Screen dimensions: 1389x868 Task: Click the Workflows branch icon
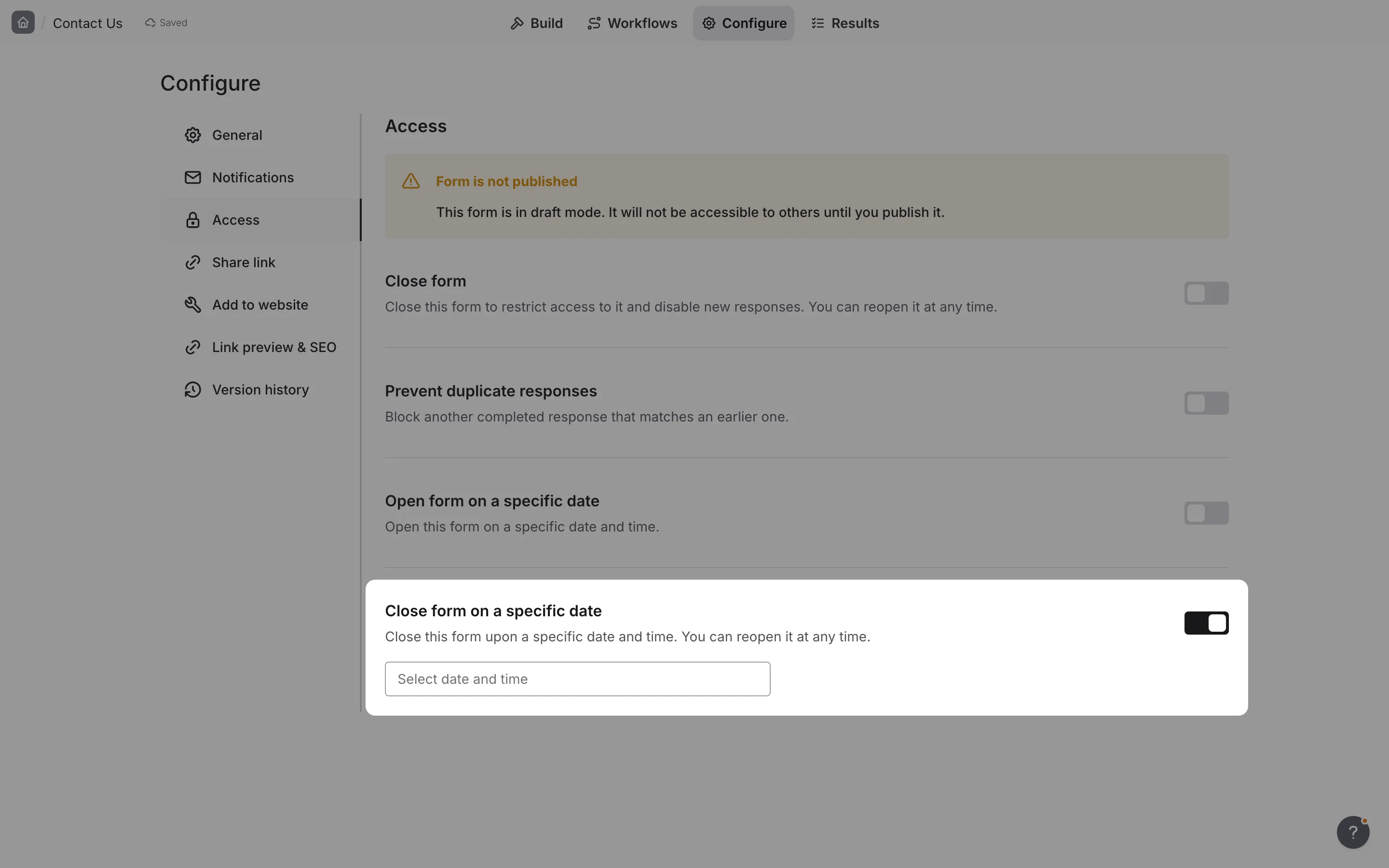(594, 24)
